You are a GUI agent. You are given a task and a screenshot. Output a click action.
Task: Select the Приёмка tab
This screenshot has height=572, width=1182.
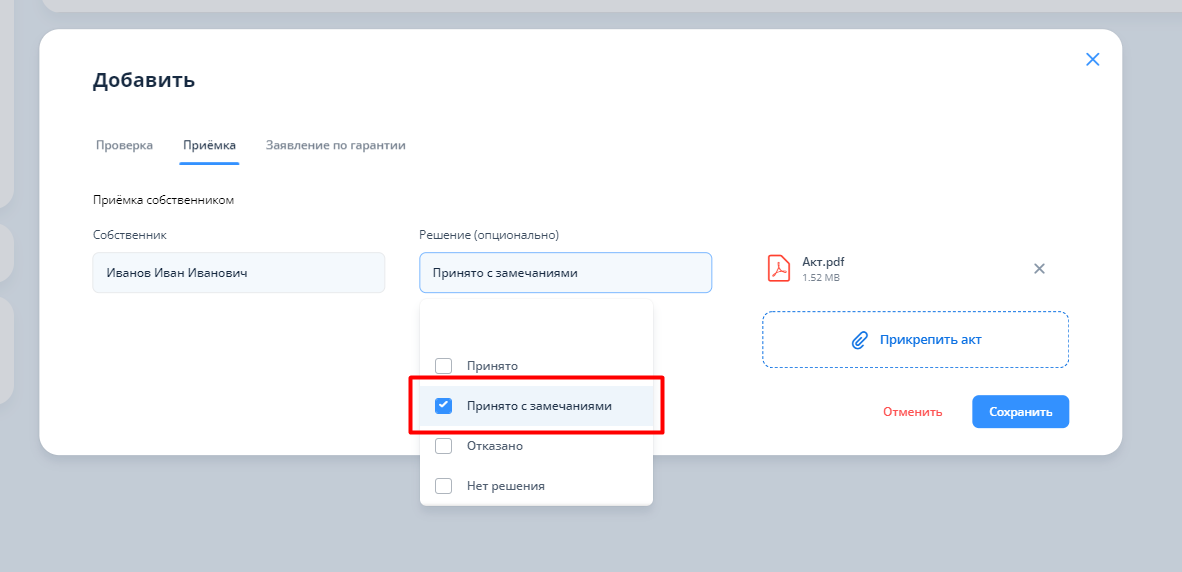(x=209, y=145)
